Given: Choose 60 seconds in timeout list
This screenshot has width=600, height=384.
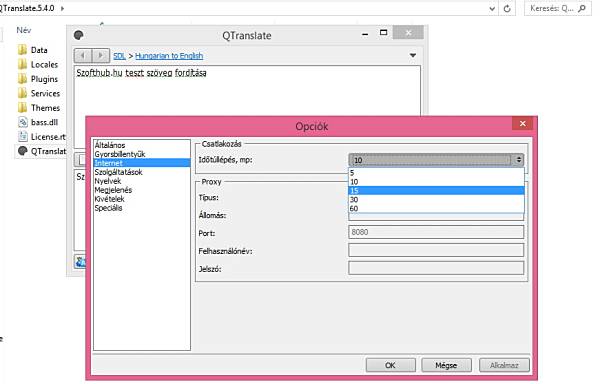Looking at the screenshot, I should point(436,208).
